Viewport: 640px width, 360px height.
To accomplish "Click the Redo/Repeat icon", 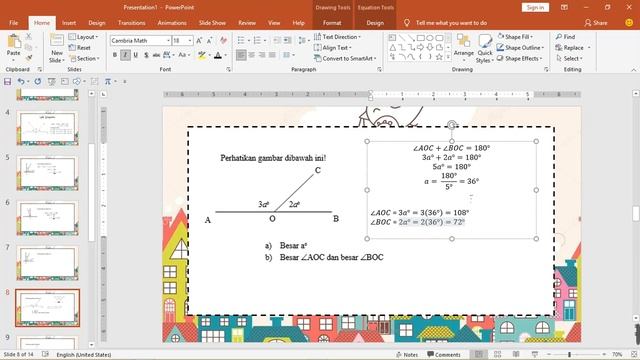I will [x=38, y=82].
